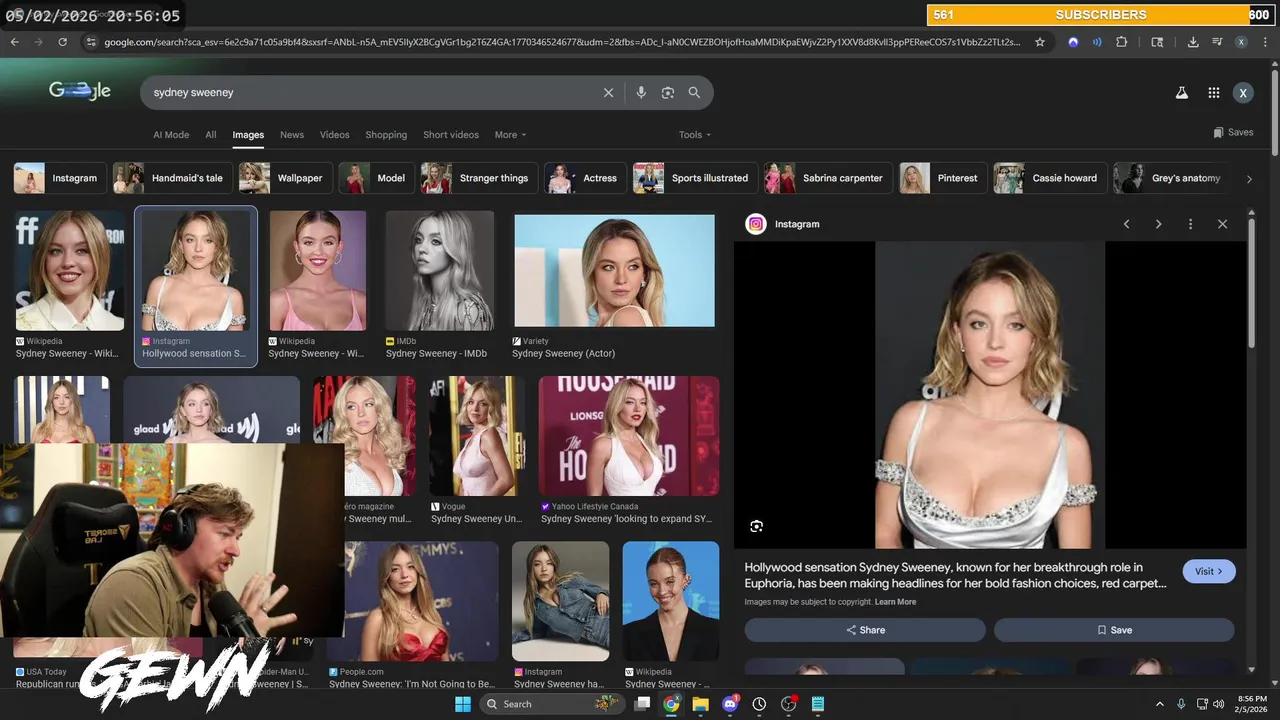1280x720 pixels.
Task: Filter by the Stranger things chip
Action: (x=479, y=178)
